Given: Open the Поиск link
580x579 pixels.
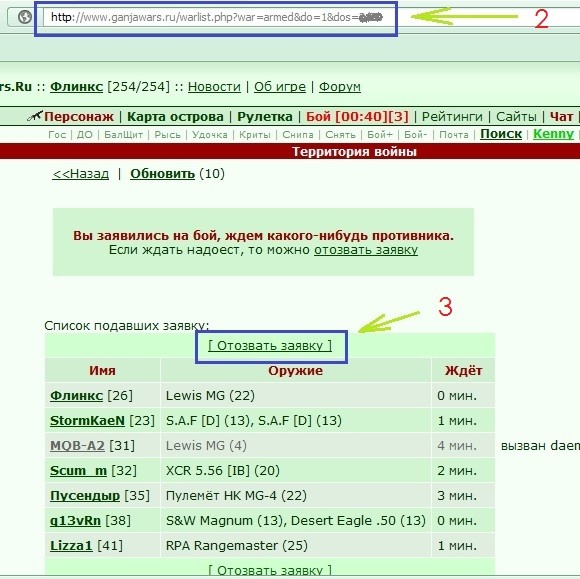Looking at the screenshot, I should coord(501,134).
